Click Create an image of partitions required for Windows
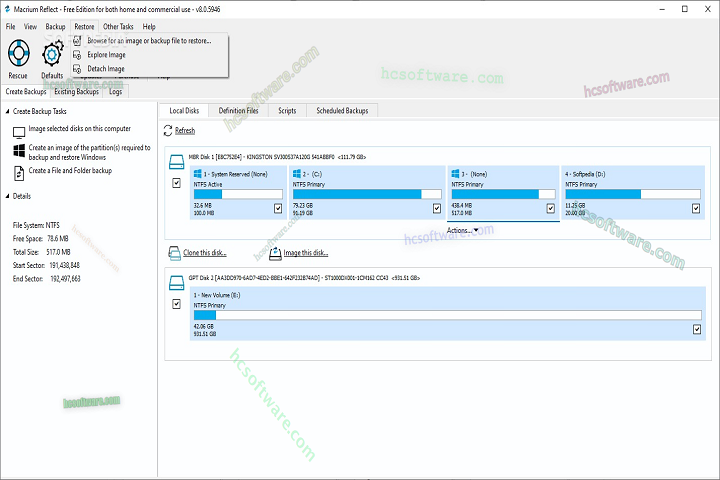 tap(90, 152)
